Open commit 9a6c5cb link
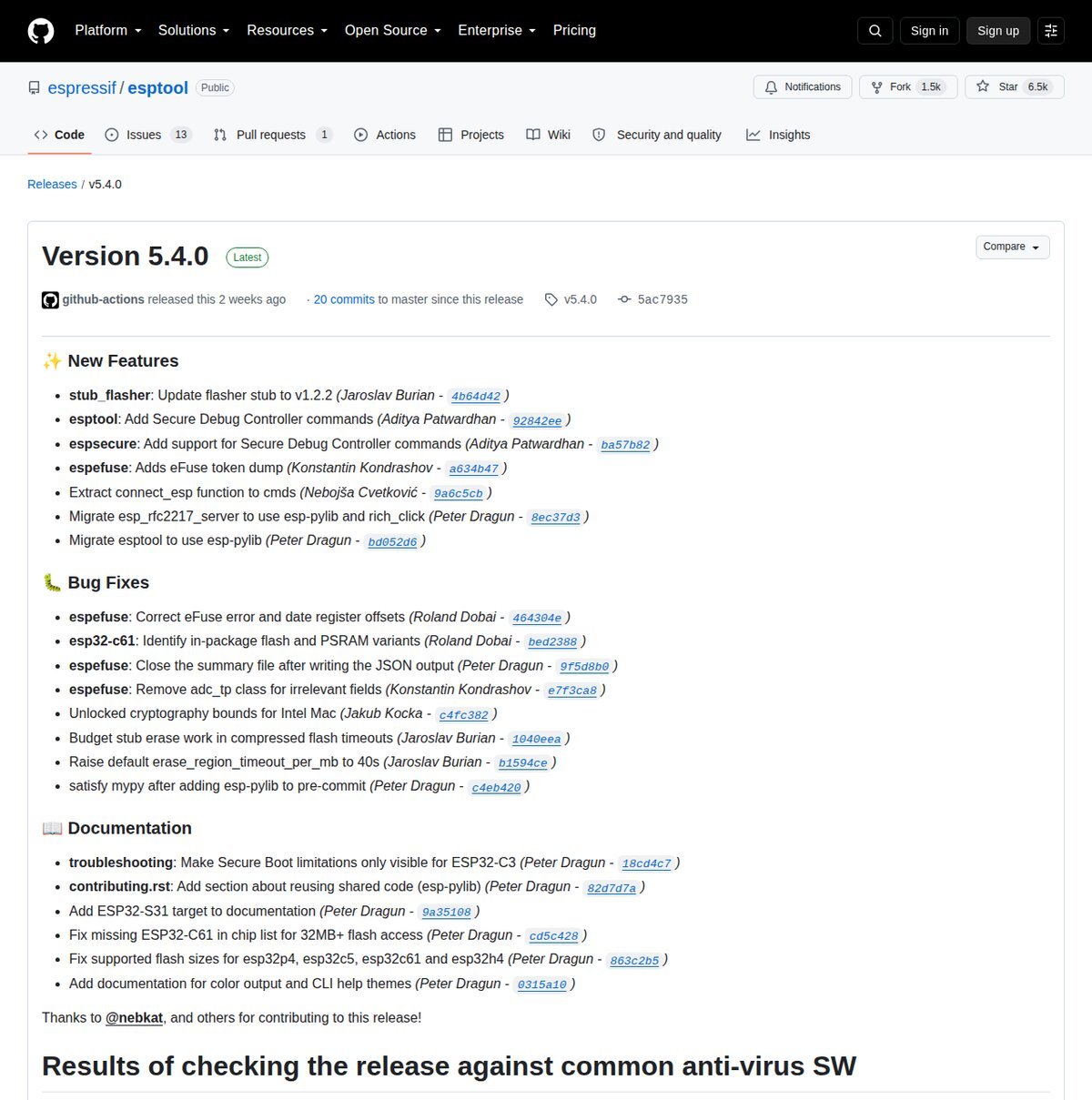Screen dimensions: 1092x1100 [459, 494]
